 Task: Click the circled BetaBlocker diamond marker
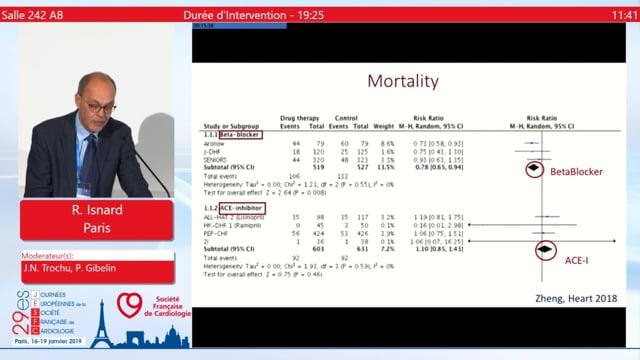click(534, 169)
